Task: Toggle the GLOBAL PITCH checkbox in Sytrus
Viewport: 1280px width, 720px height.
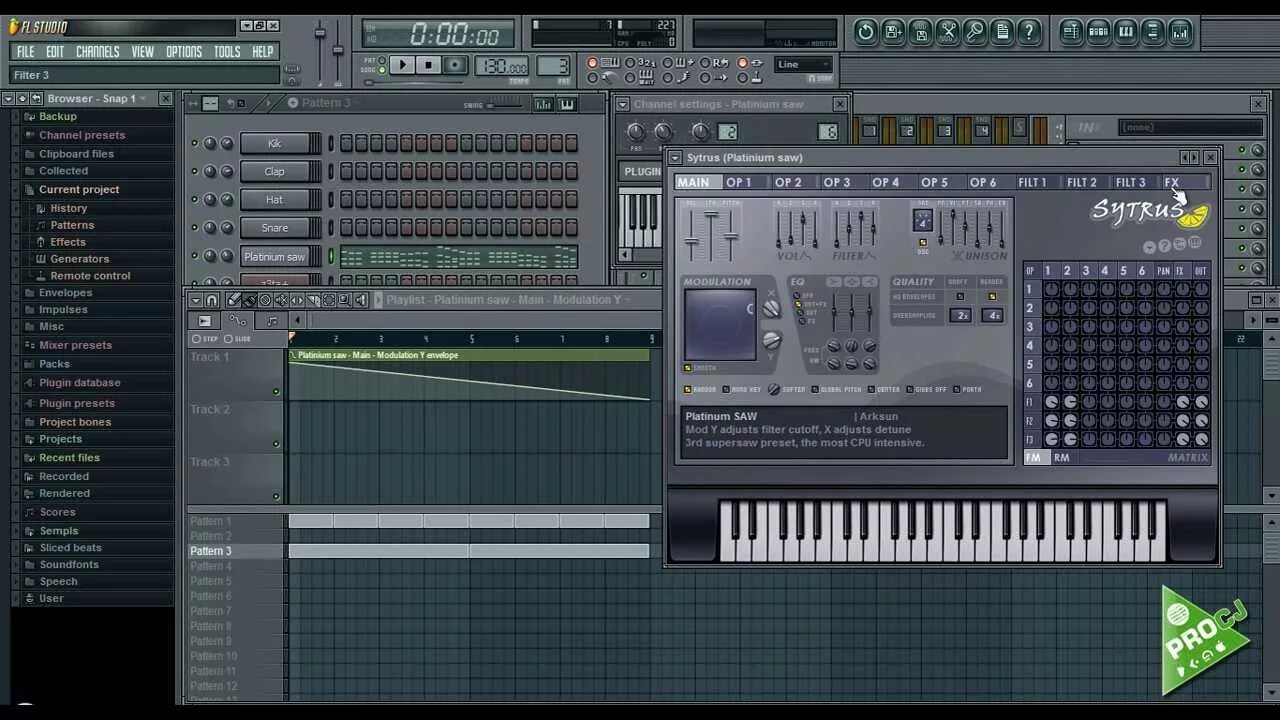Action: (815, 389)
